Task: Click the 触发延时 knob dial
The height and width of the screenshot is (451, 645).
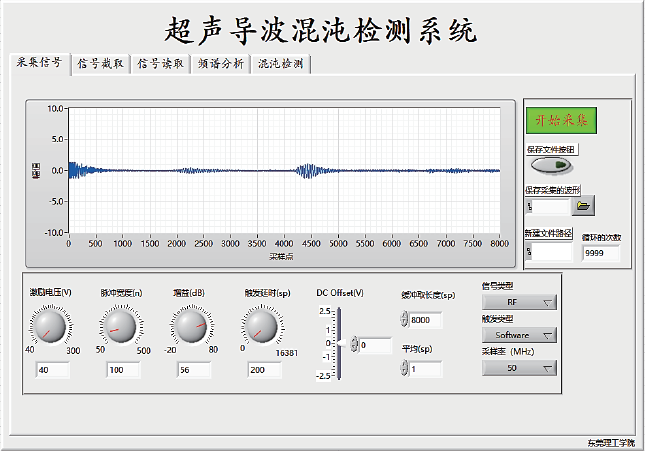Action: (261, 325)
